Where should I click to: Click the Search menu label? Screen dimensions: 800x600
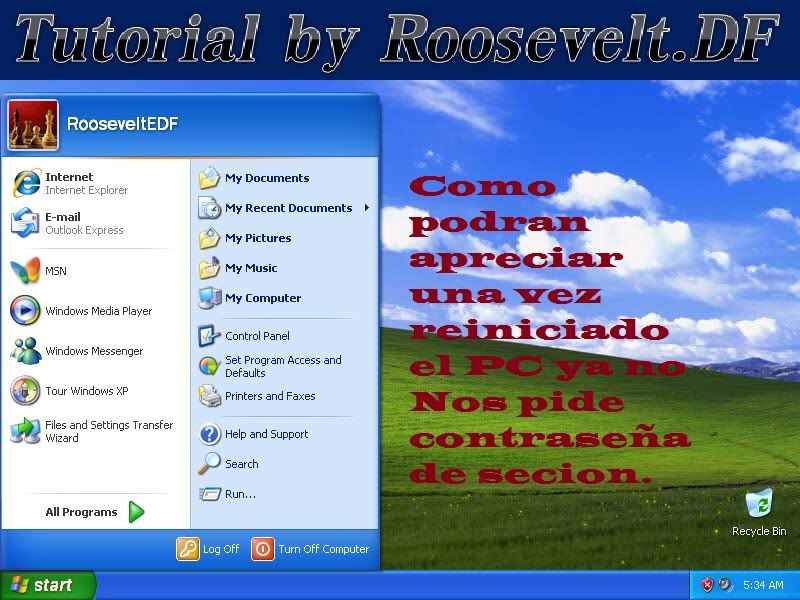pos(242,464)
